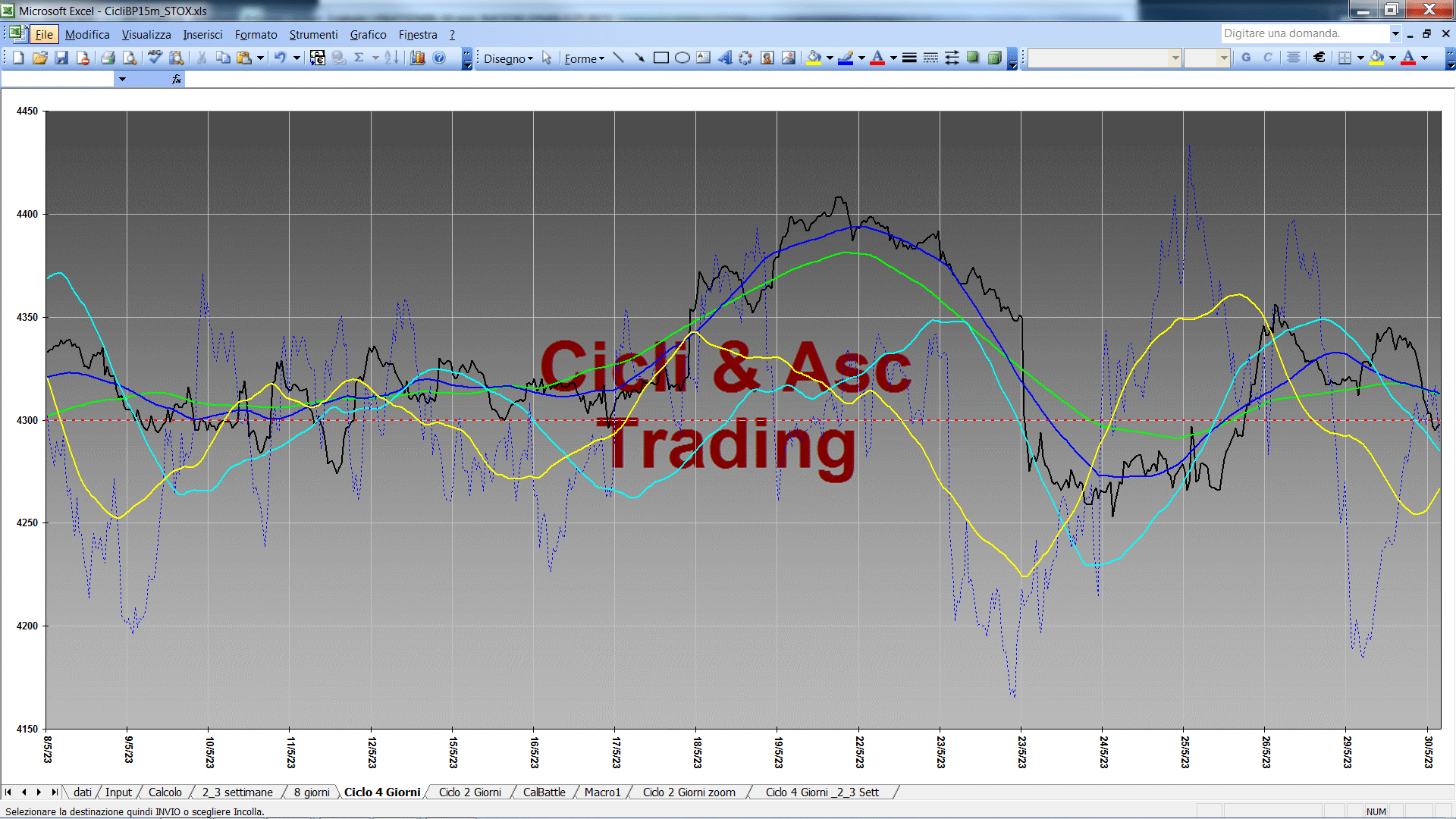The width and height of the screenshot is (1456, 819).
Task: Click the Dash Style icon
Action: pyautogui.click(x=930, y=58)
